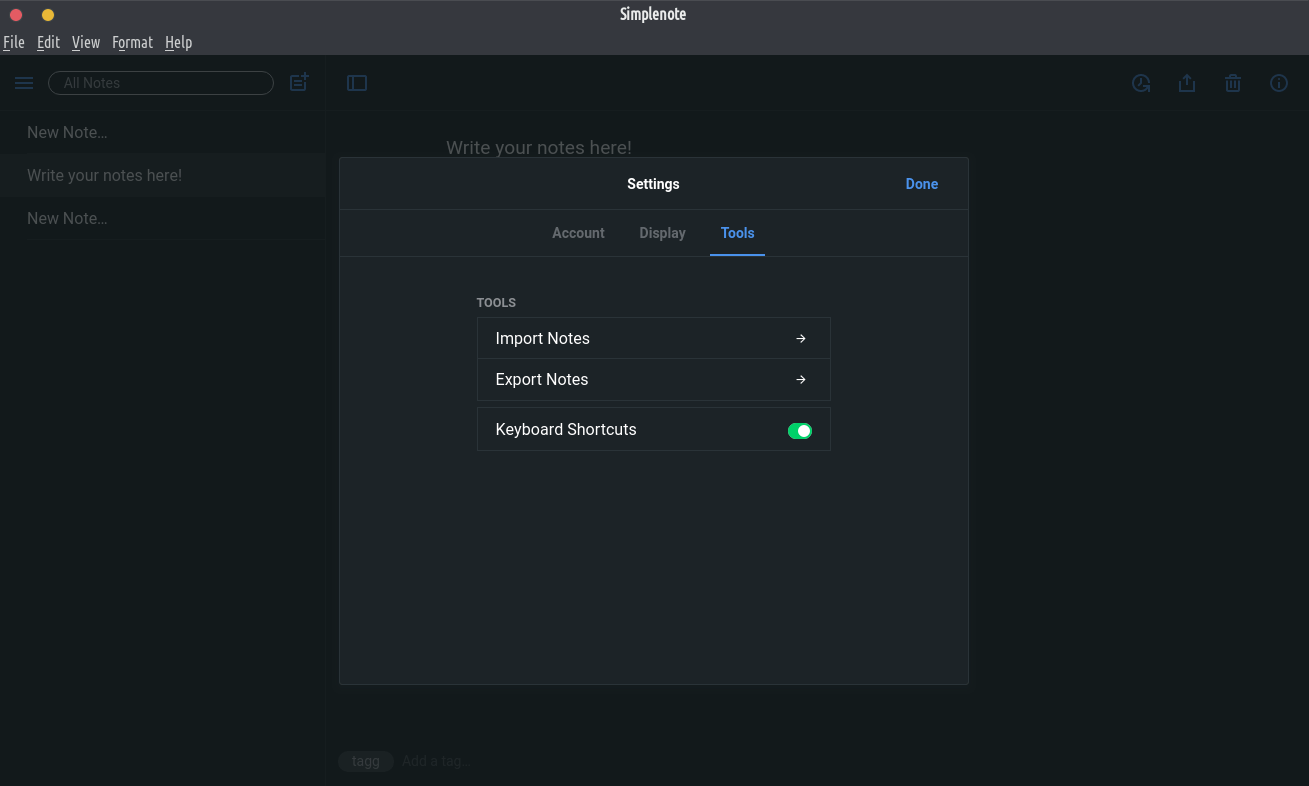
Task: Select the Write your notes here! note
Action: coord(162,175)
